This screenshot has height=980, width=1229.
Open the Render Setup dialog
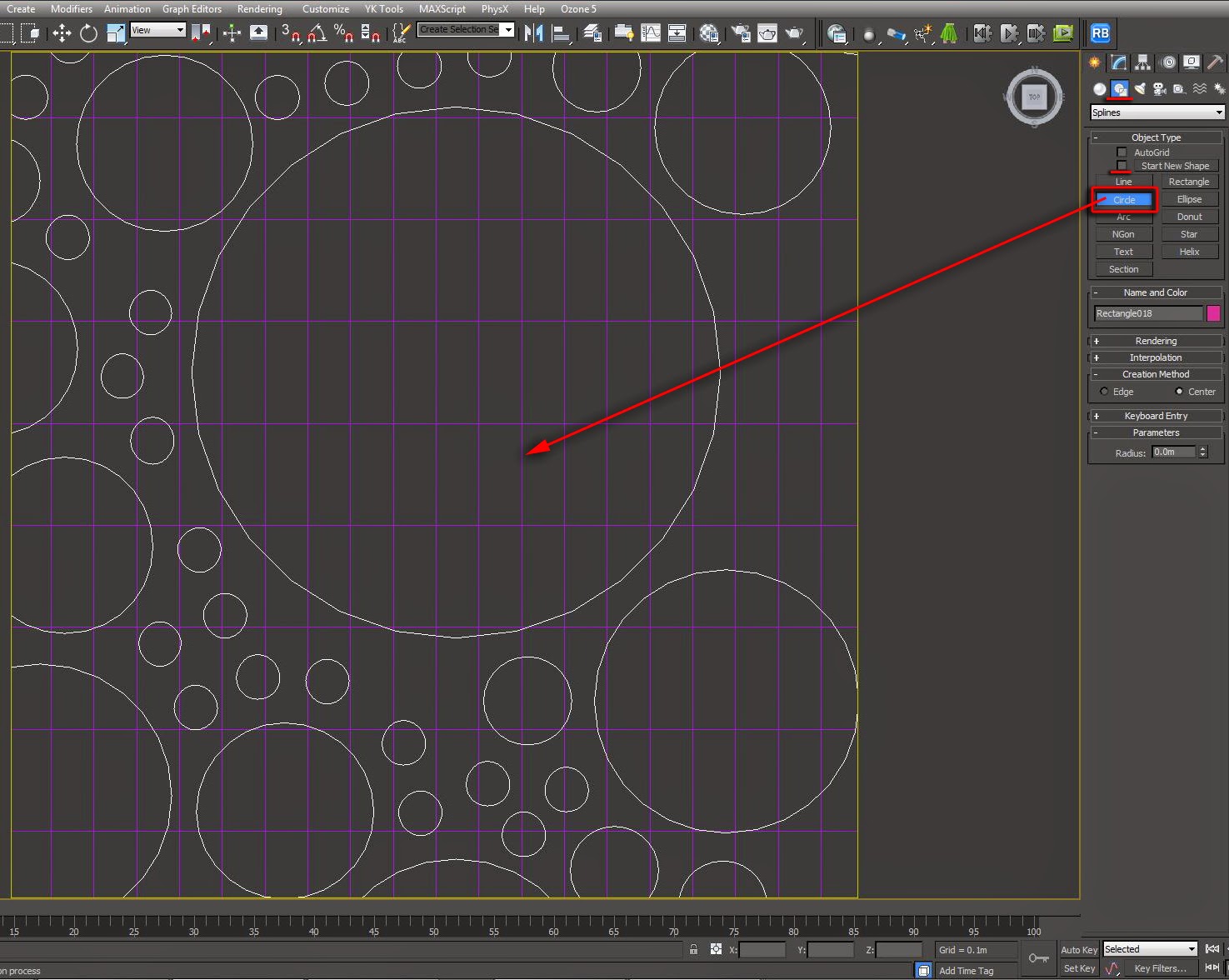click(741, 33)
